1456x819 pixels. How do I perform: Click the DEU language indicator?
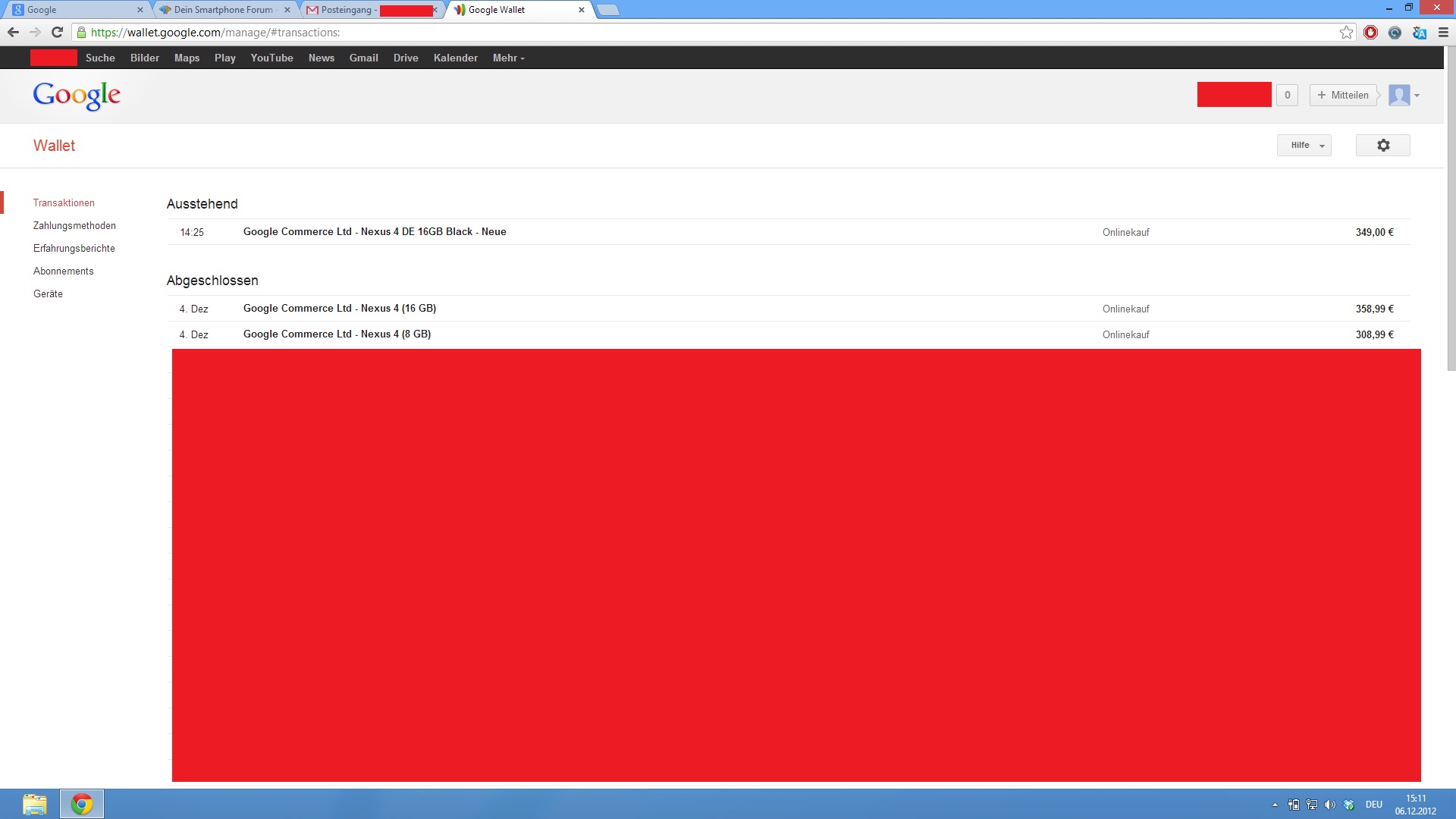pyautogui.click(x=1373, y=805)
